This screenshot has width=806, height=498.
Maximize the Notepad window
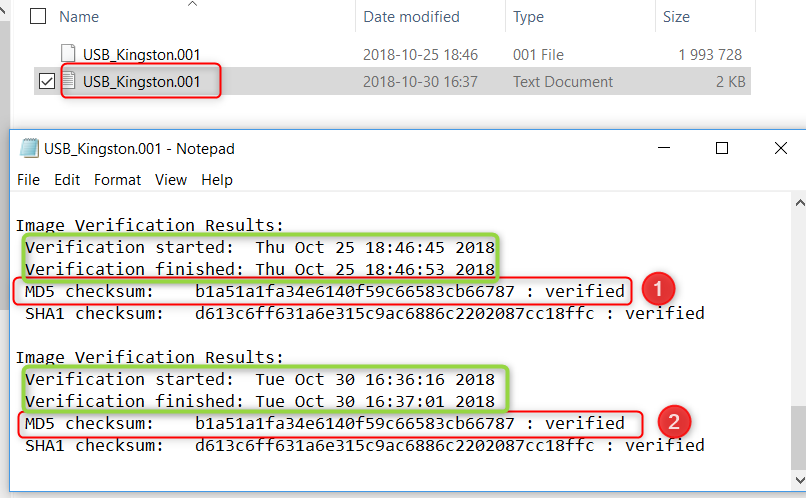[x=721, y=148]
